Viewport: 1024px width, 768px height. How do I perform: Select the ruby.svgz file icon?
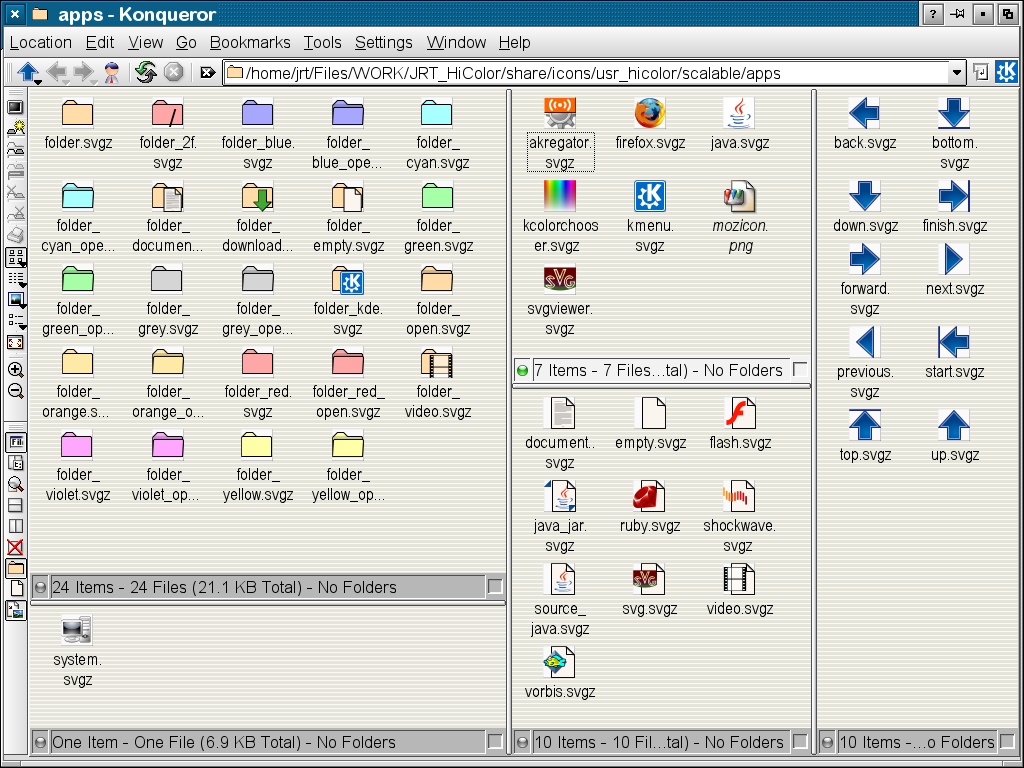pyautogui.click(x=649, y=496)
